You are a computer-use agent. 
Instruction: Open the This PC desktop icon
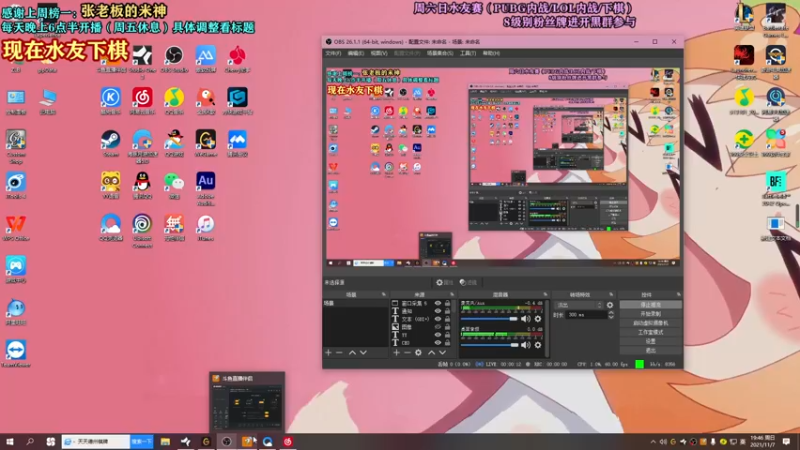coord(47,97)
